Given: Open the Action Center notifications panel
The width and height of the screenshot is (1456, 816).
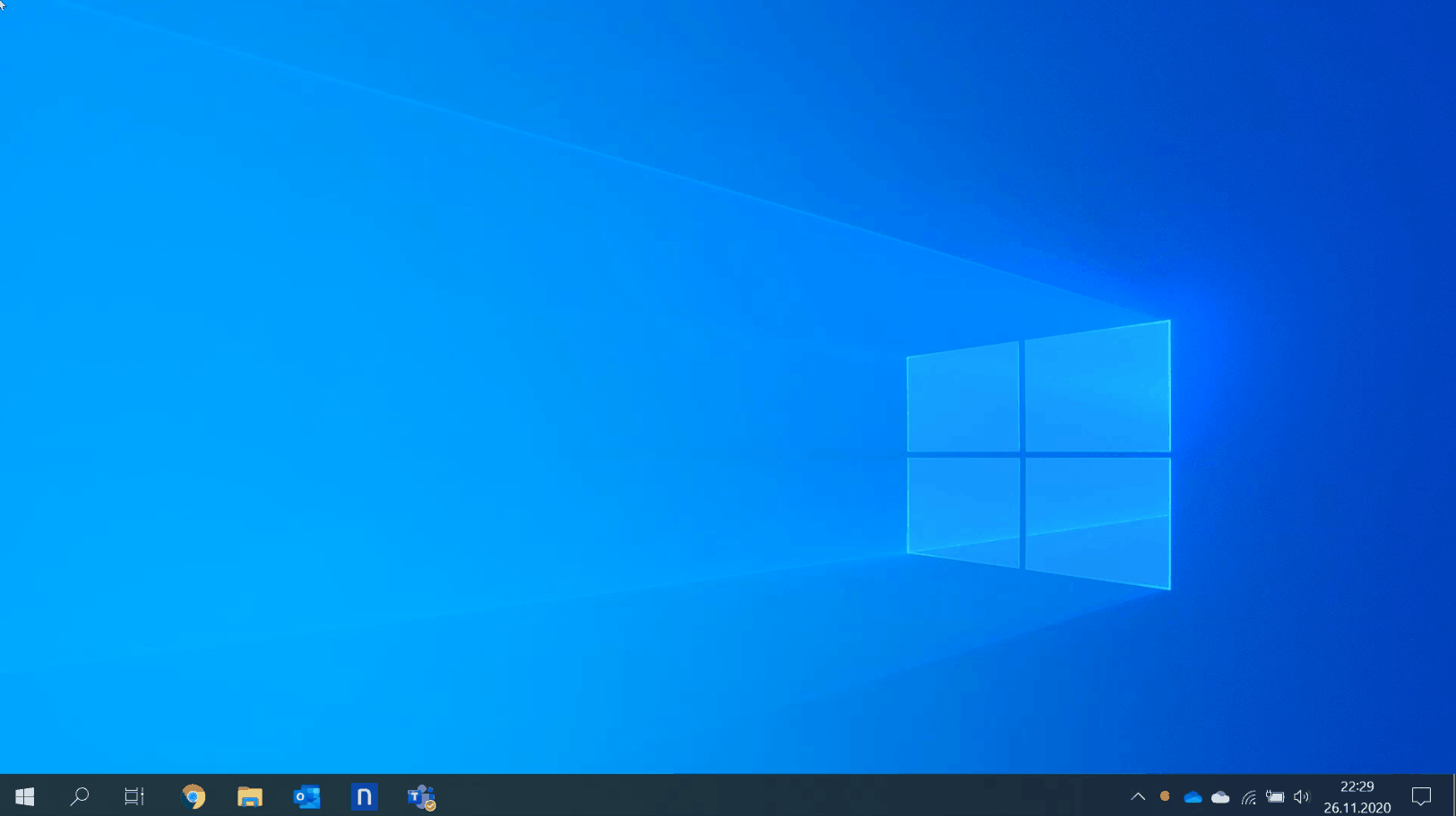Looking at the screenshot, I should (x=1421, y=796).
